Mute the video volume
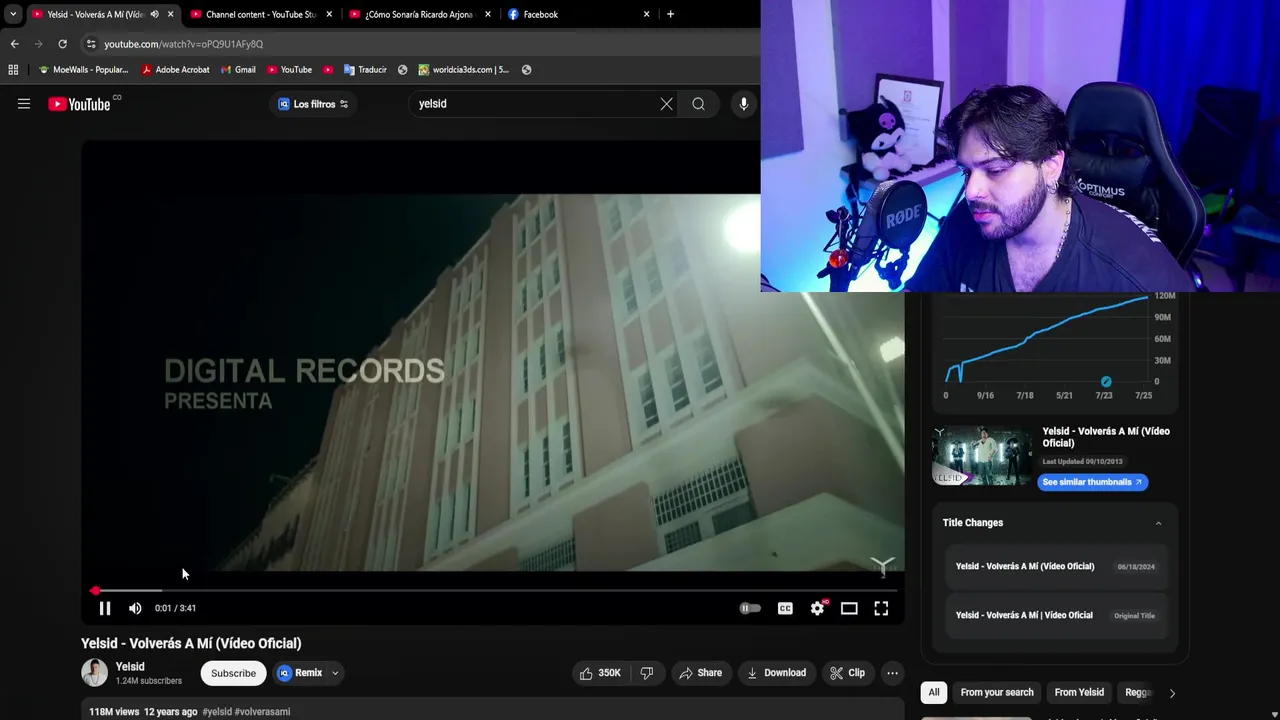 click(135, 608)
